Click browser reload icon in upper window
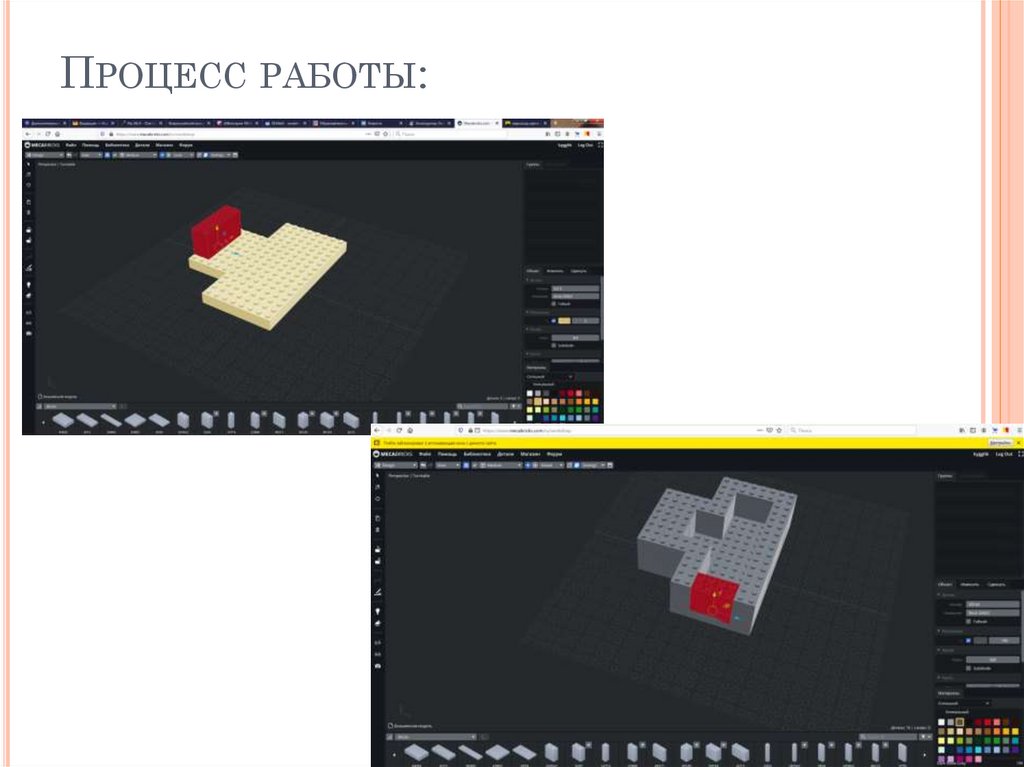 point(48,134)
